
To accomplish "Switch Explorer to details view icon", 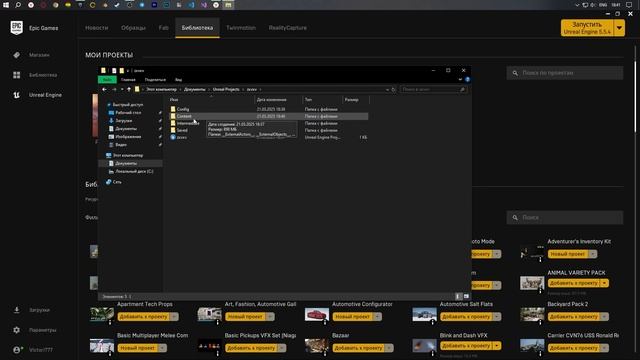I will click(458, 296).
